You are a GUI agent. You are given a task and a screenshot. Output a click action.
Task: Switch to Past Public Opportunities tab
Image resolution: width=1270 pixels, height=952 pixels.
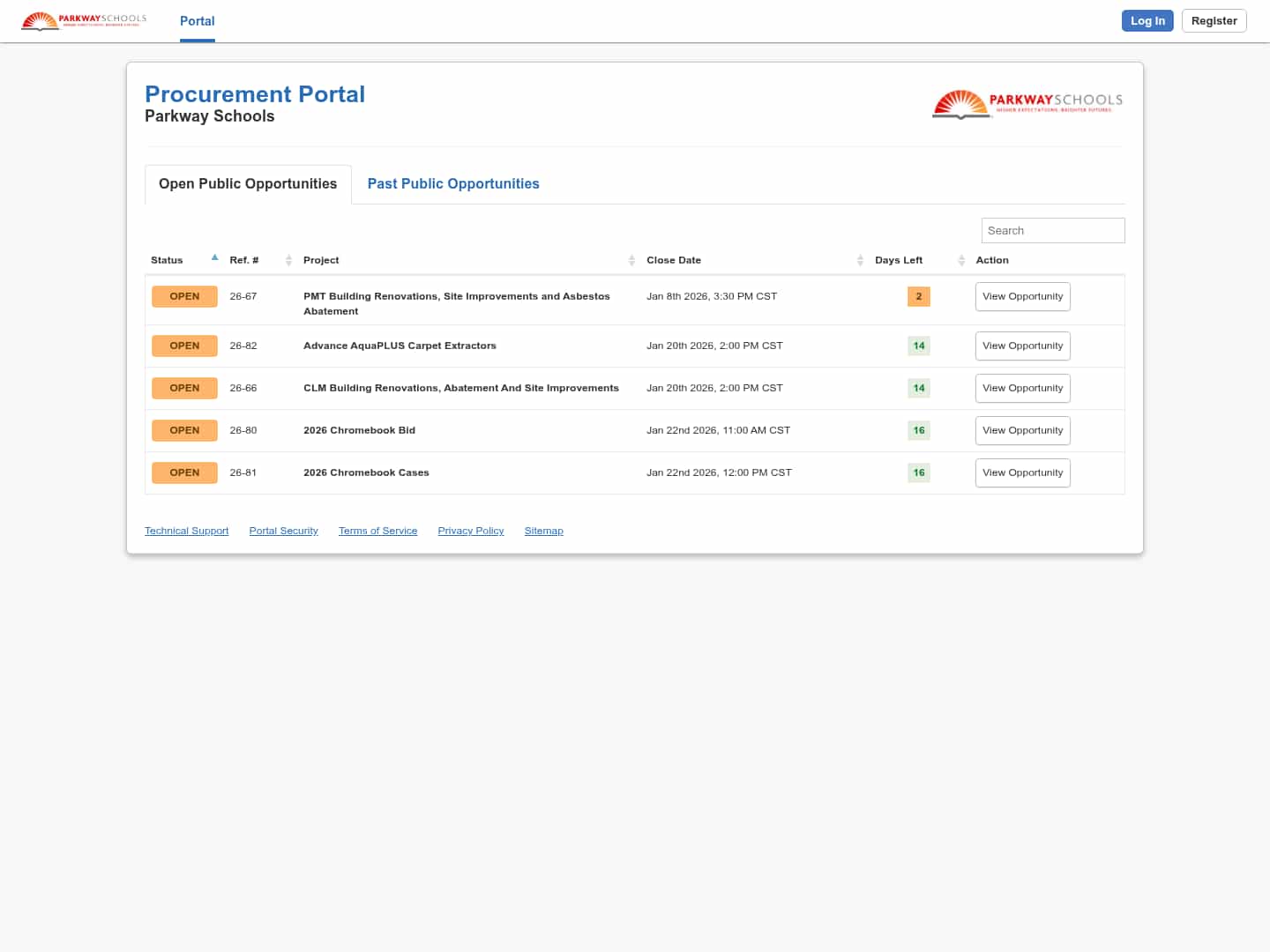(452, 184)
